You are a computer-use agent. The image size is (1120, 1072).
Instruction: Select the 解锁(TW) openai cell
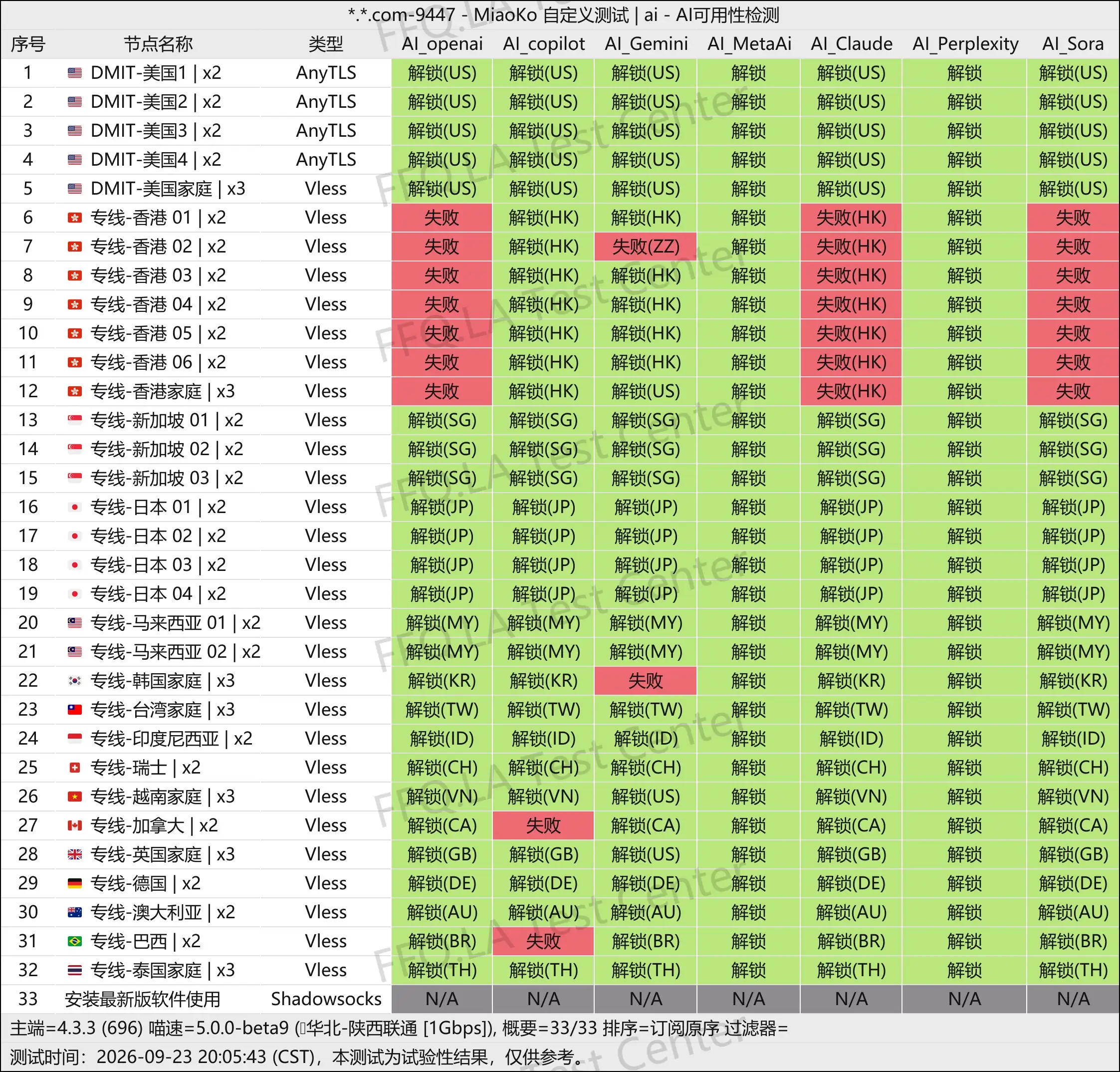pyautogui.click(x=442, y=709)
